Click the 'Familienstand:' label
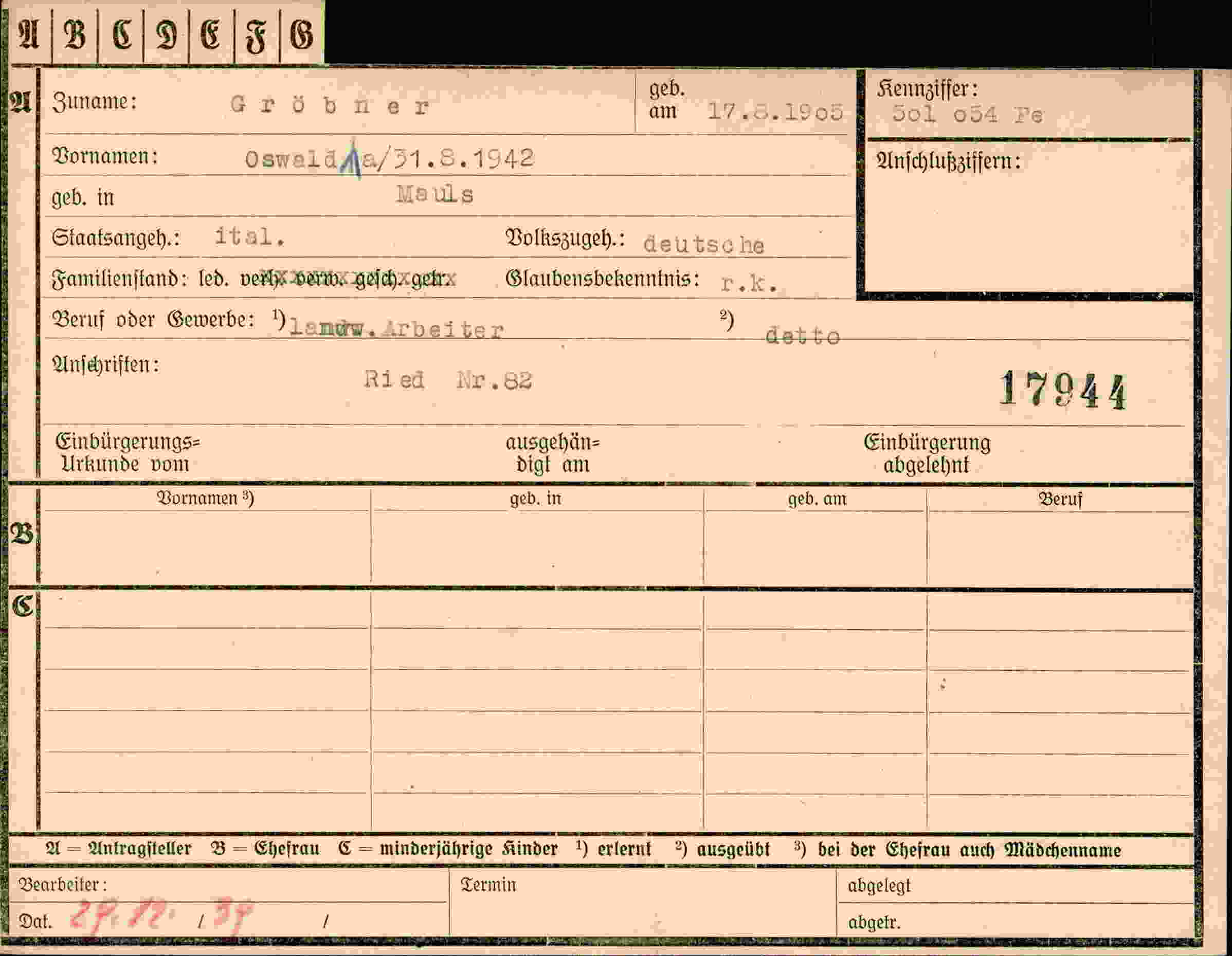Image resolution: width=1232 pixels, height=956 pixels. tap(120, 279)
